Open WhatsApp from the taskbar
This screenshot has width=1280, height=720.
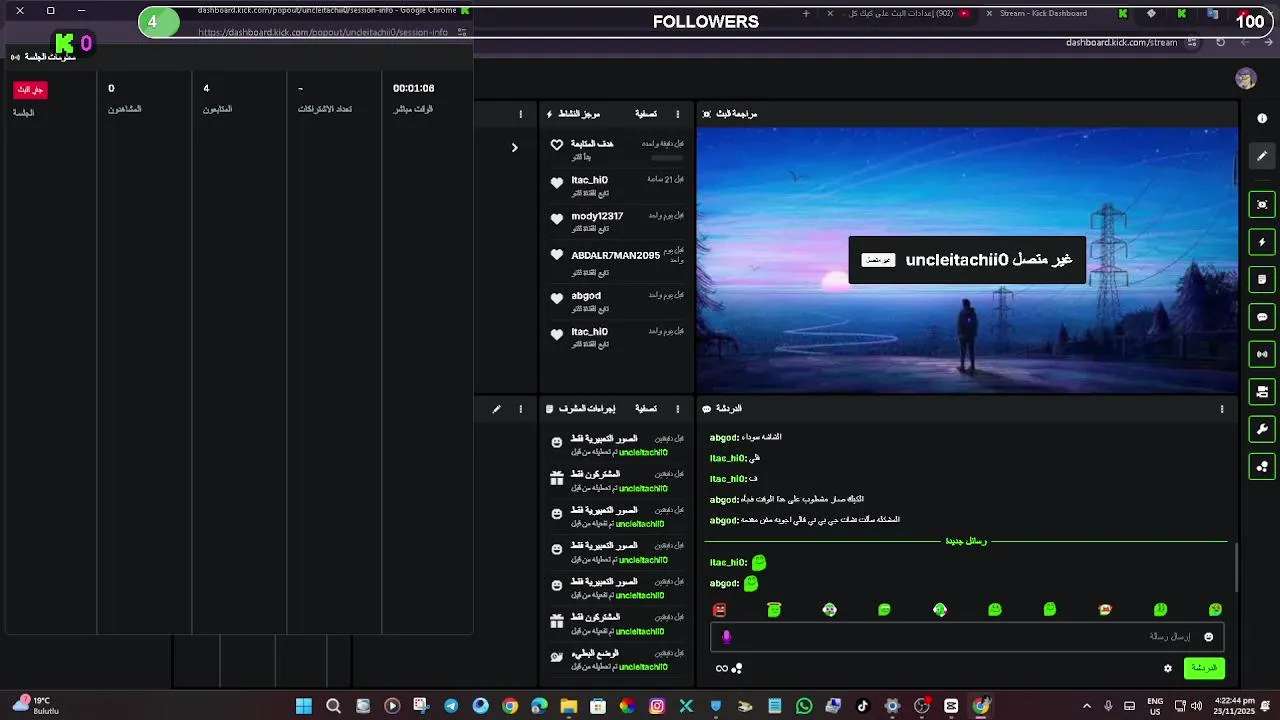point(804,706)
